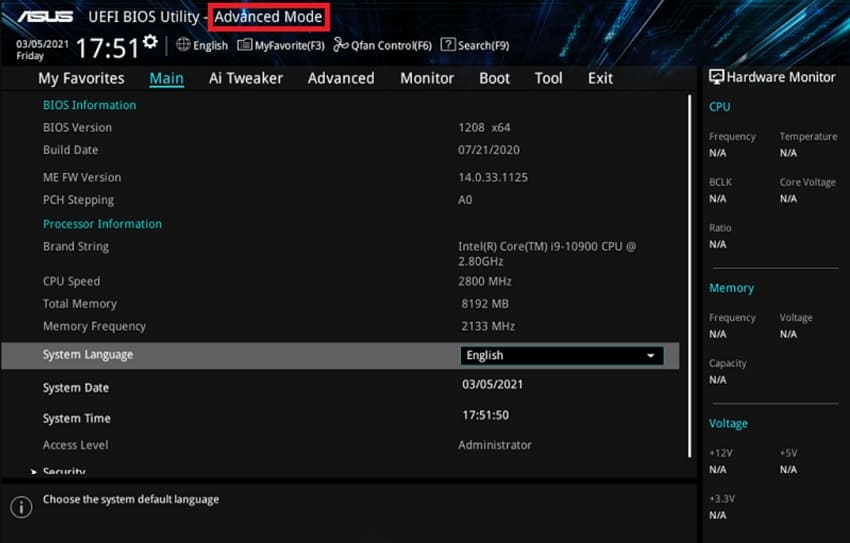Click the Memory heading in Hardware Monitor
Viewport: 850px width, 543px height.
(x=731, y=288)
